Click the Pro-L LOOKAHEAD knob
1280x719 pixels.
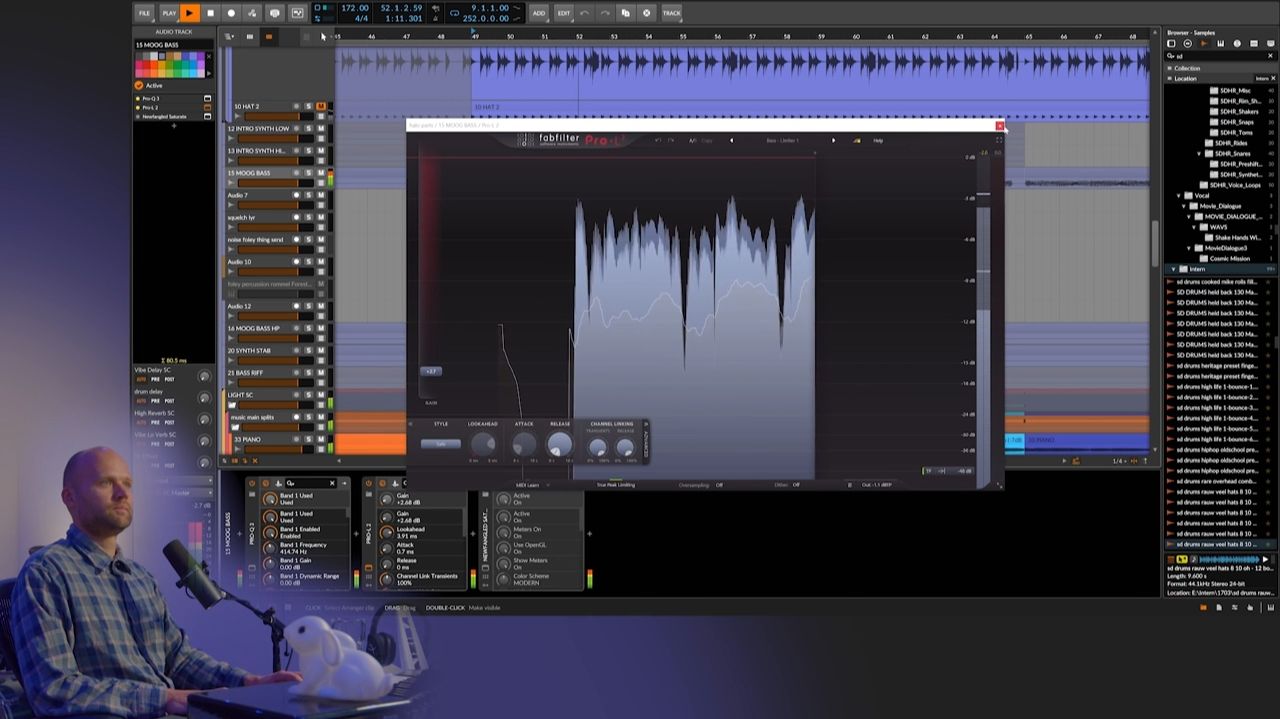[x=482, y=445]
